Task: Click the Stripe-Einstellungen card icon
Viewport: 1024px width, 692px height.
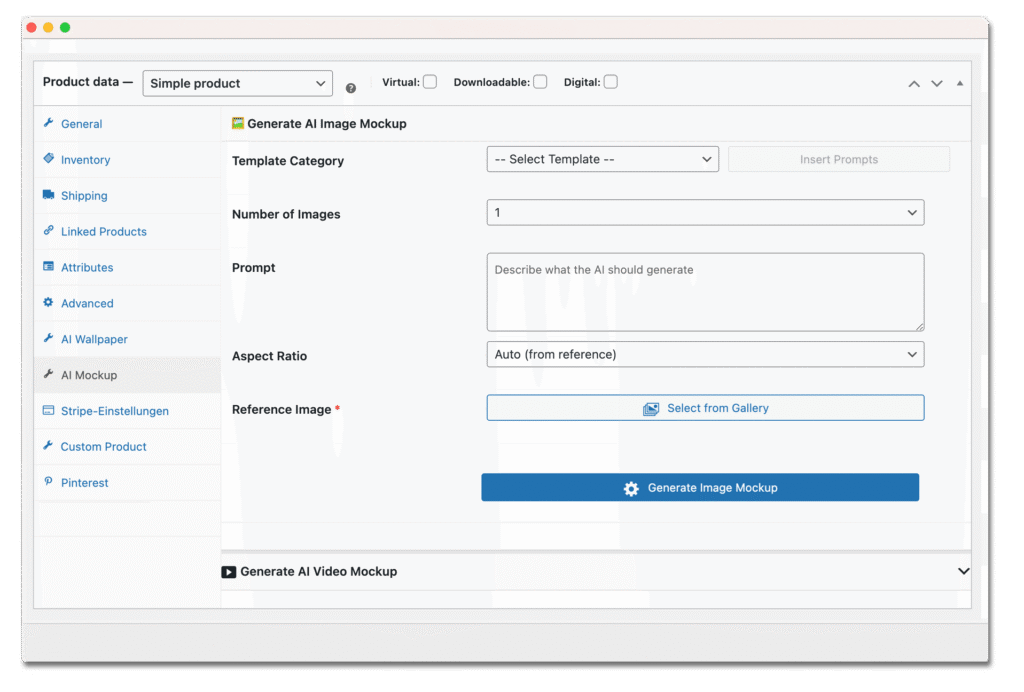Action: pyautogui.click(x=49, y=410)
